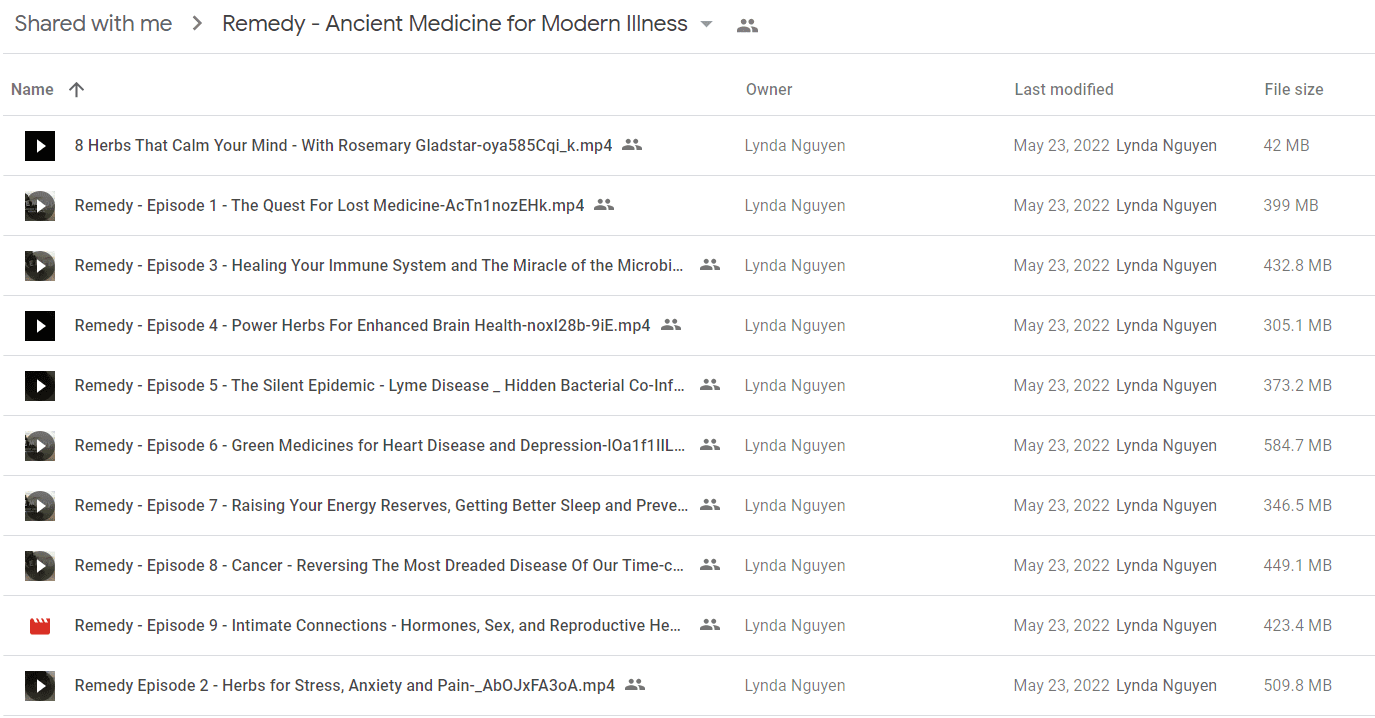Sort by File size column header
The height and width of the screenshot is (718, 1375).
(1294, 89)
